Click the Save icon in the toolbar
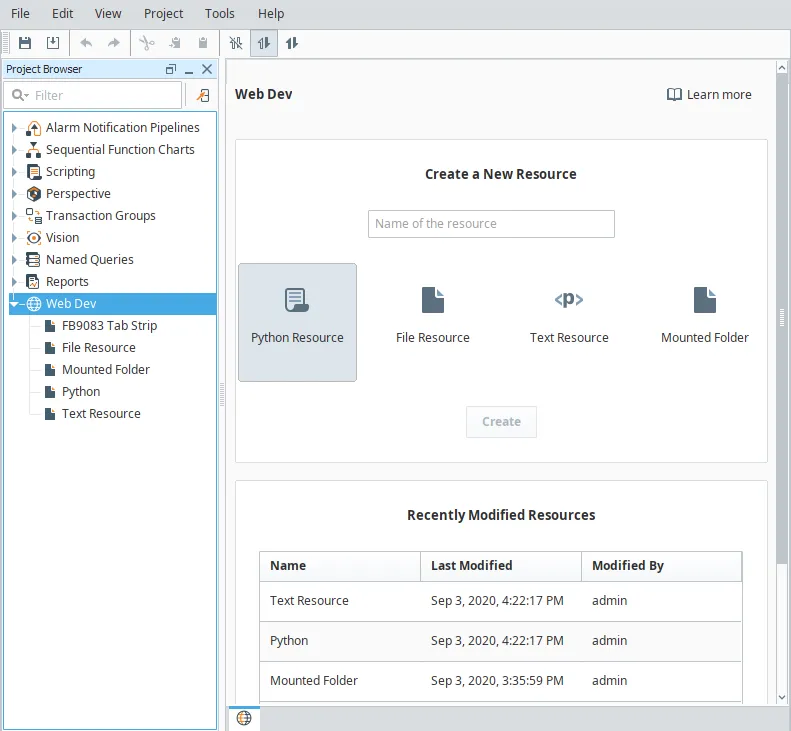Image resolution: width=791 pixels, height=731 pixels. (25, 43)
